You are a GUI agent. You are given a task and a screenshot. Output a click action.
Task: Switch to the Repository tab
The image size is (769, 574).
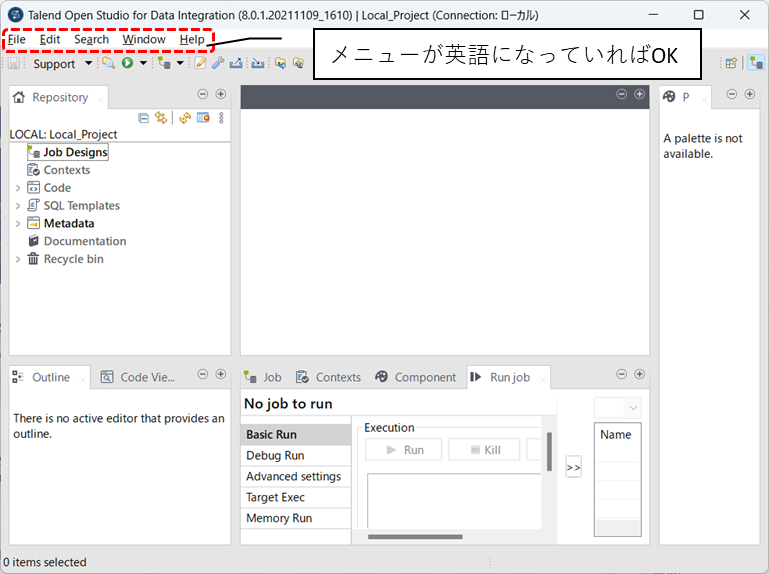[60, 97]
